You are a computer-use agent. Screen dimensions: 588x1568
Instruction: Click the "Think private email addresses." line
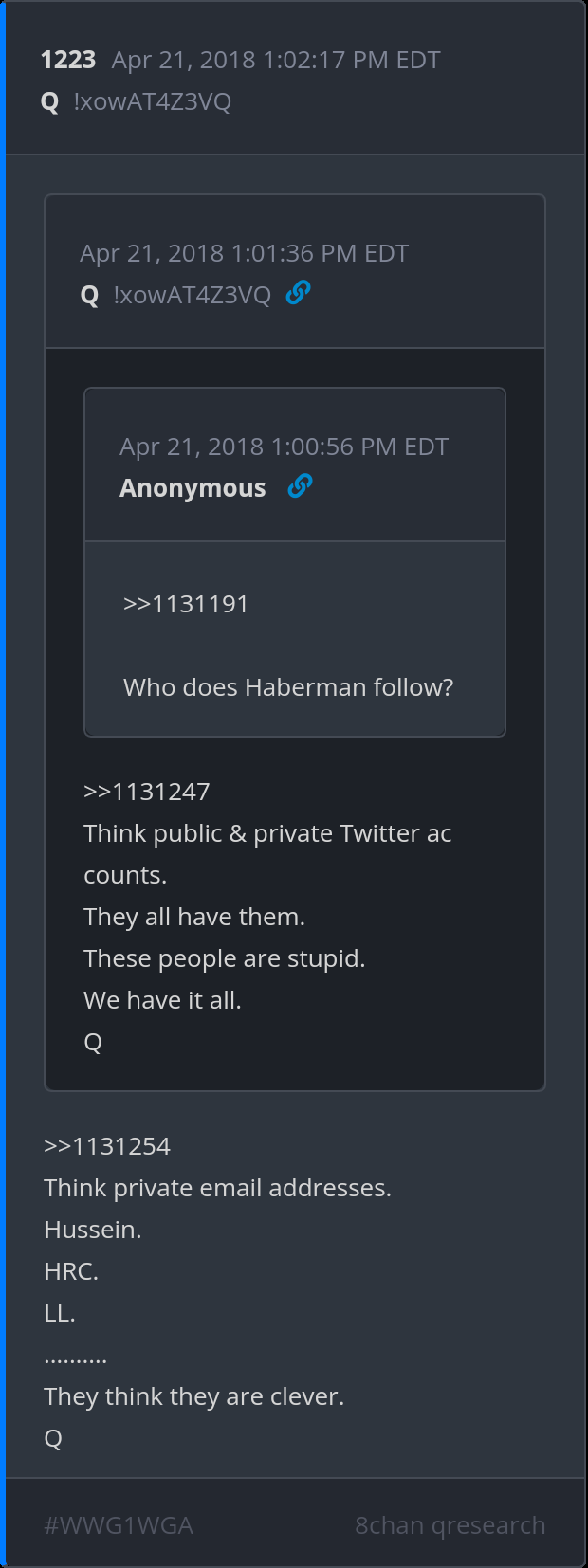(x=217, y=1188)
